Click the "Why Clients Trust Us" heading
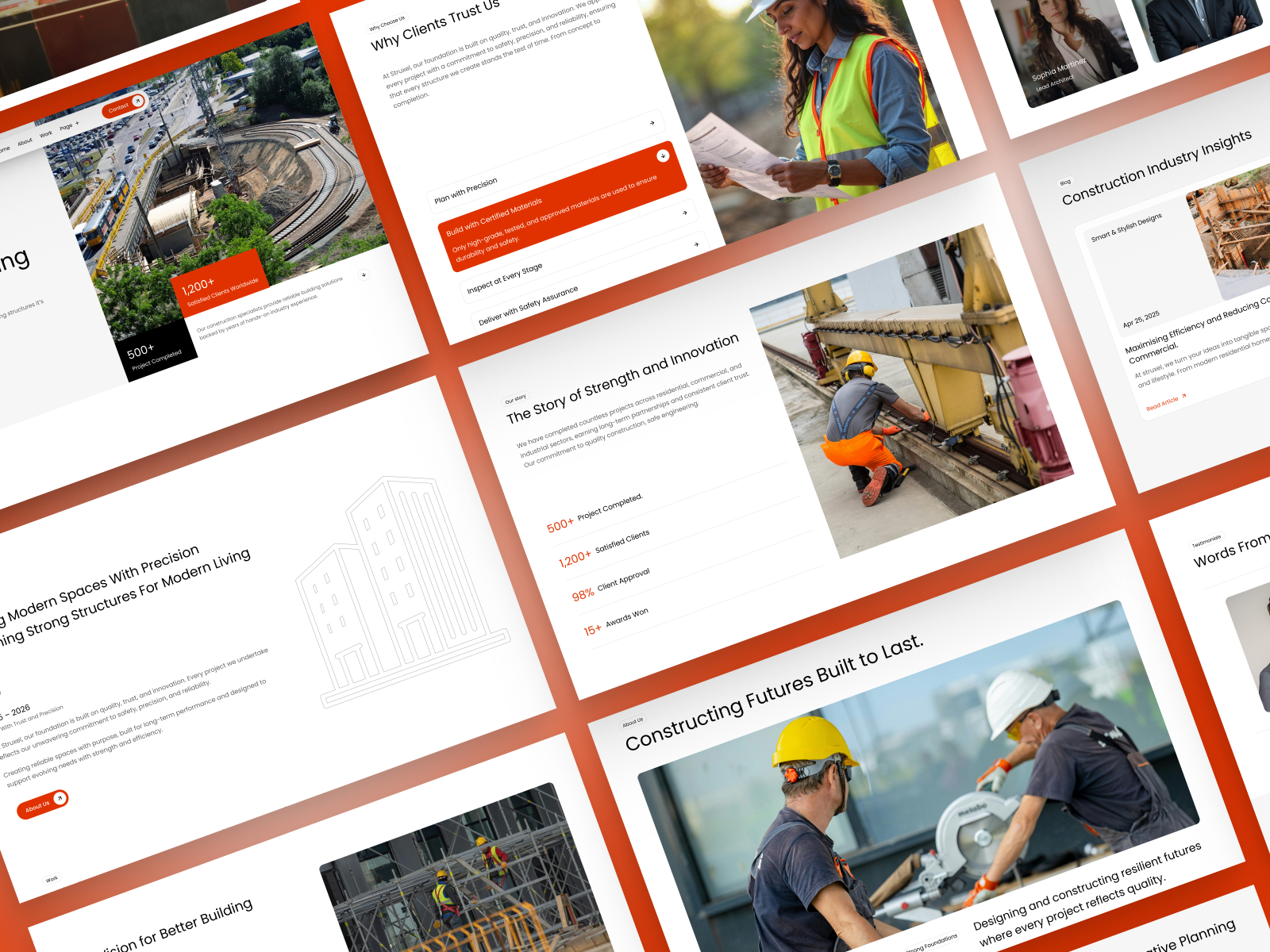The height and width of the screenshot is (952, 1270). (435, 25)
